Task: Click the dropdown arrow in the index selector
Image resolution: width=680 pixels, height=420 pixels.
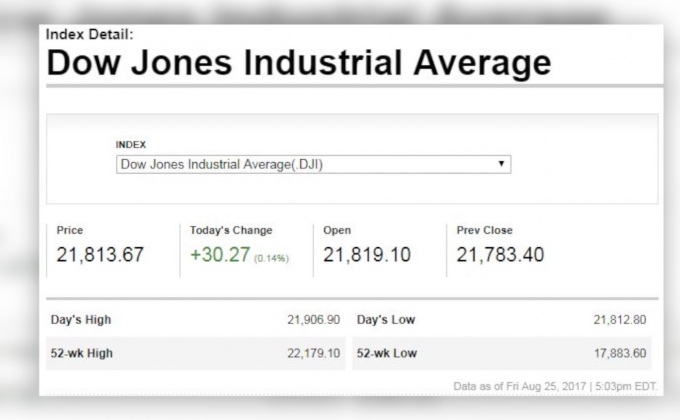Action: click(x=499, y=163)
